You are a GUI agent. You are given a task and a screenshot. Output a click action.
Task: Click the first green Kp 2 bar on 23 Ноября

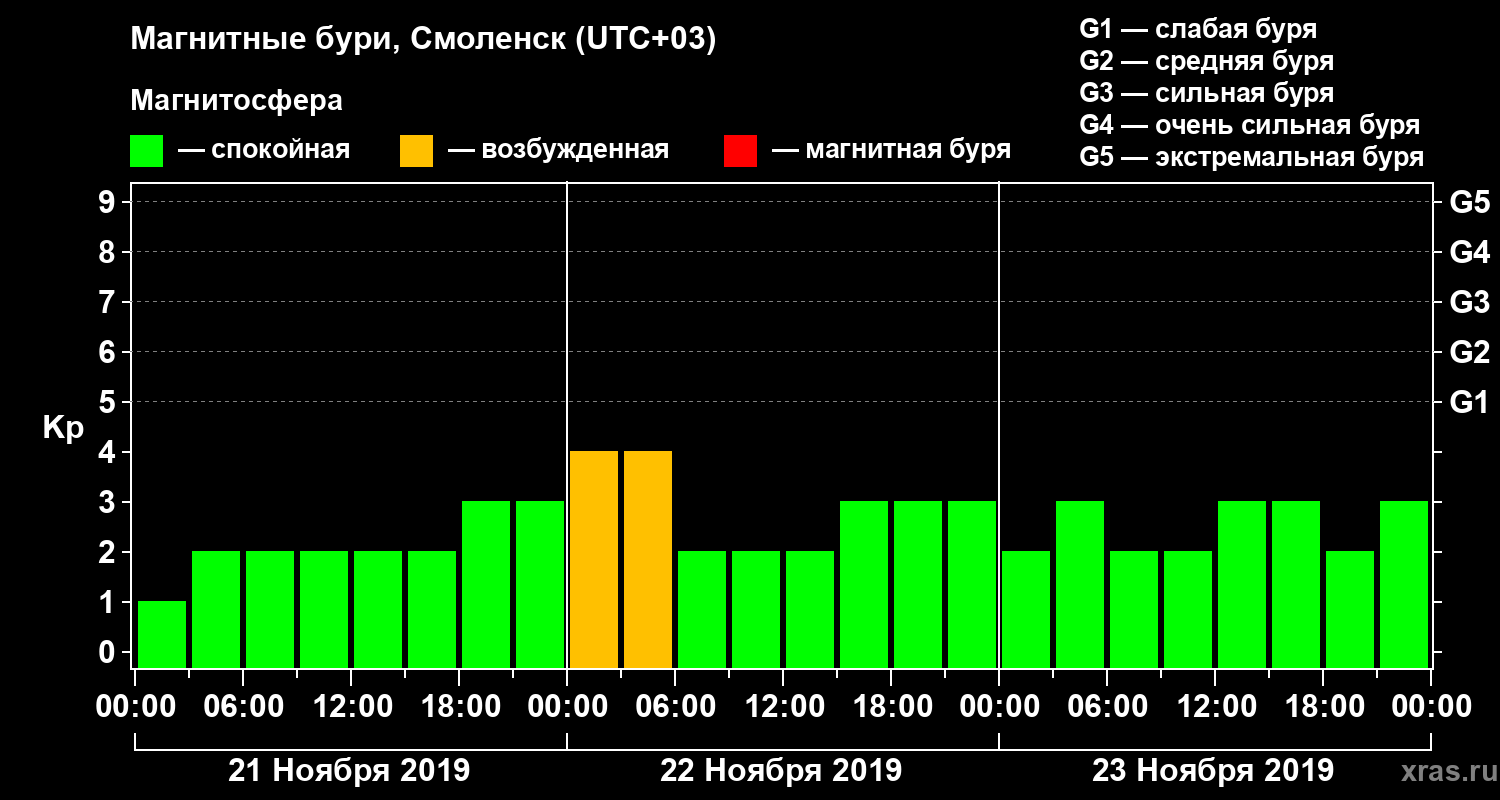click(x=1026, y=609)
